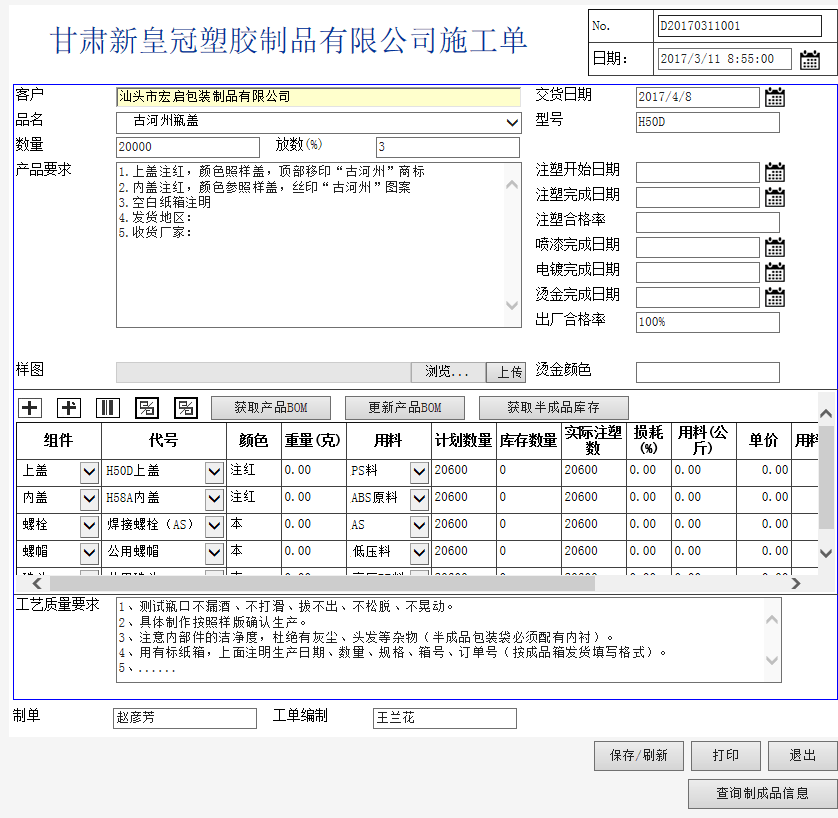This screenshot has width=838, height=818.
Task: Open the calendar next to top 日期 field
Action: tap(810, 60)
